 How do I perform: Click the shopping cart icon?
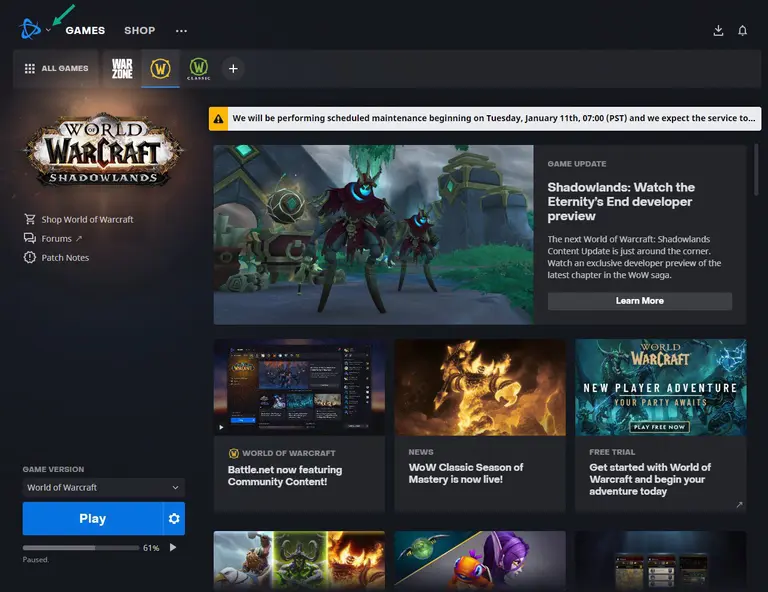point(30,219)
